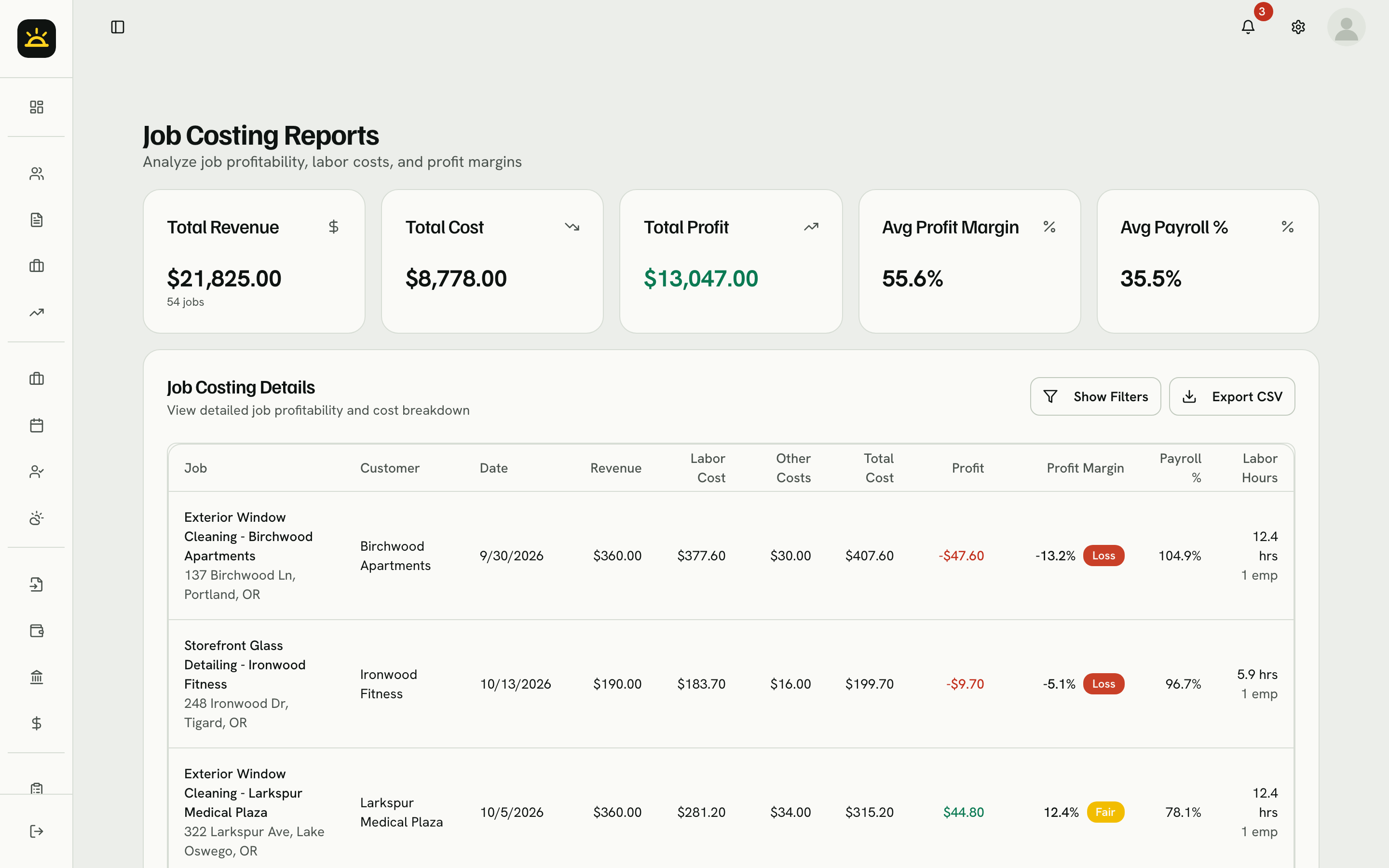Open the wallet icon in sidebar

(x=36, y=630)
